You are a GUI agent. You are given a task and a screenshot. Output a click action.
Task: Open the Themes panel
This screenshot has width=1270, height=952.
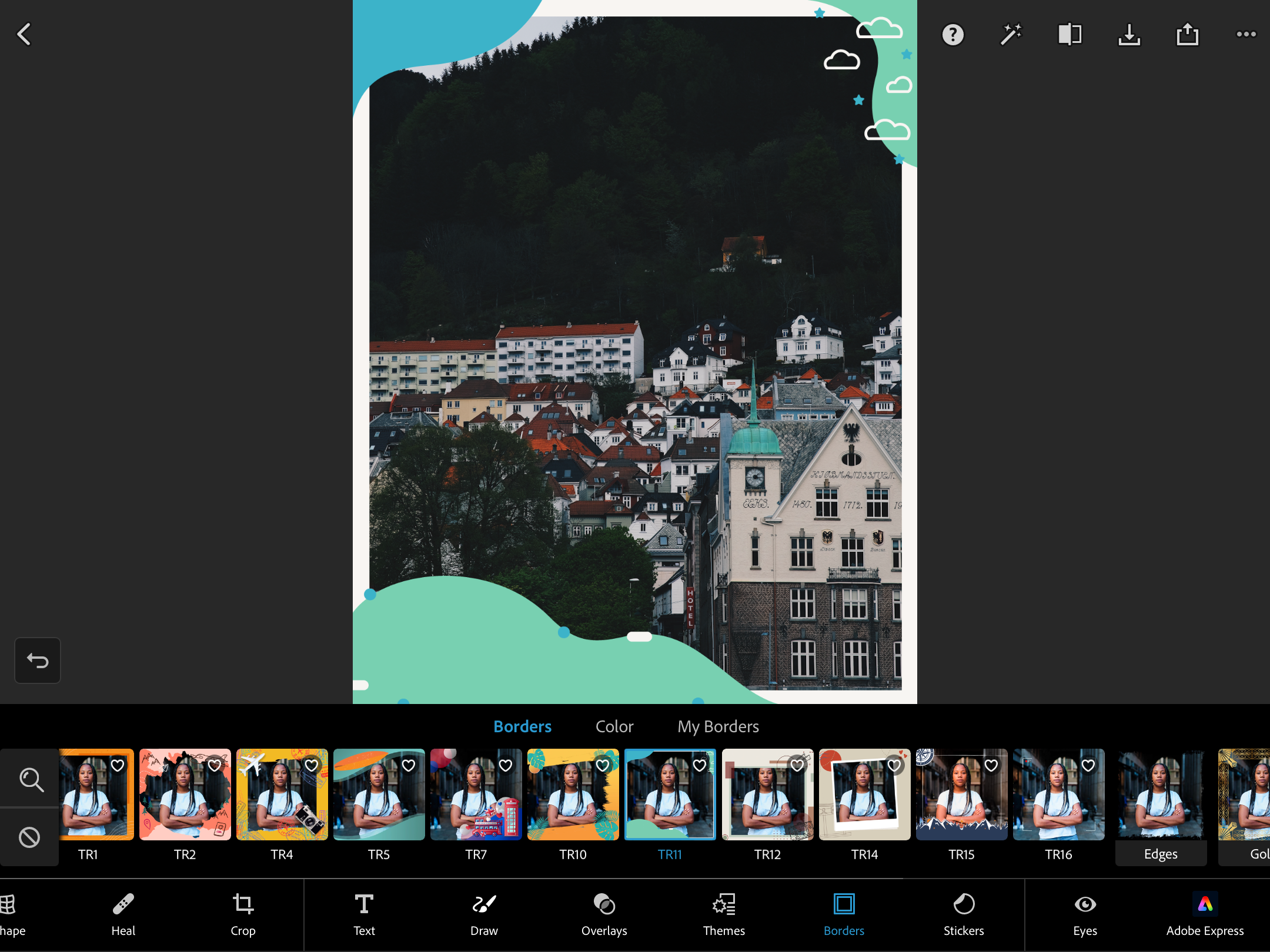click(x=723, y=914)
